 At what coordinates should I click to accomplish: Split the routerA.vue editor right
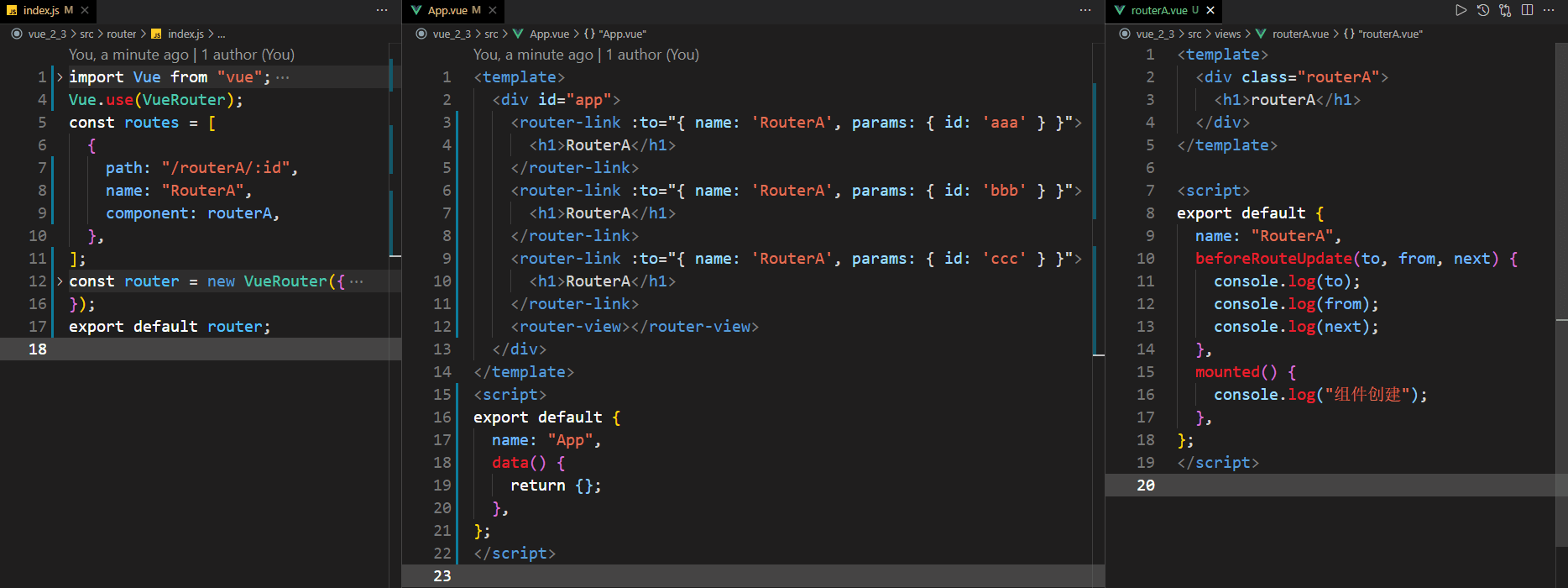pos(1527,10)
